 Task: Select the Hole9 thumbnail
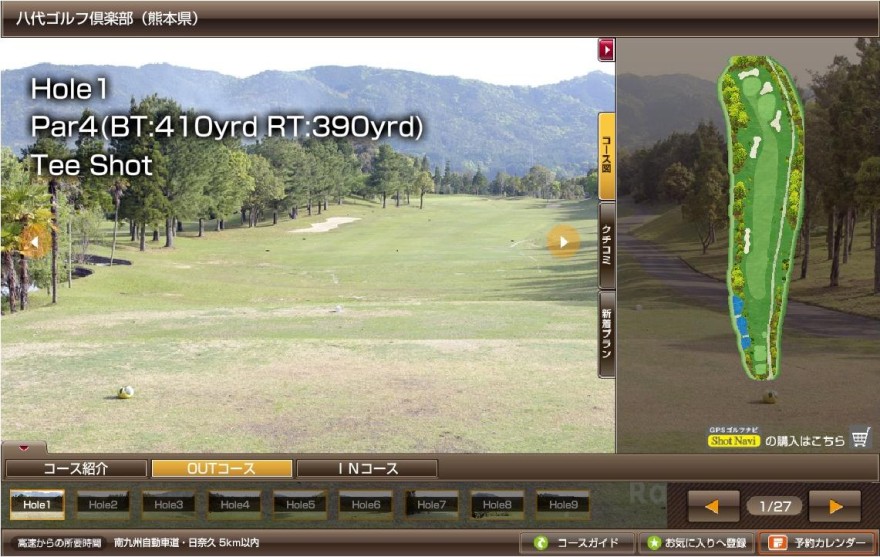[x=562, y=505]
